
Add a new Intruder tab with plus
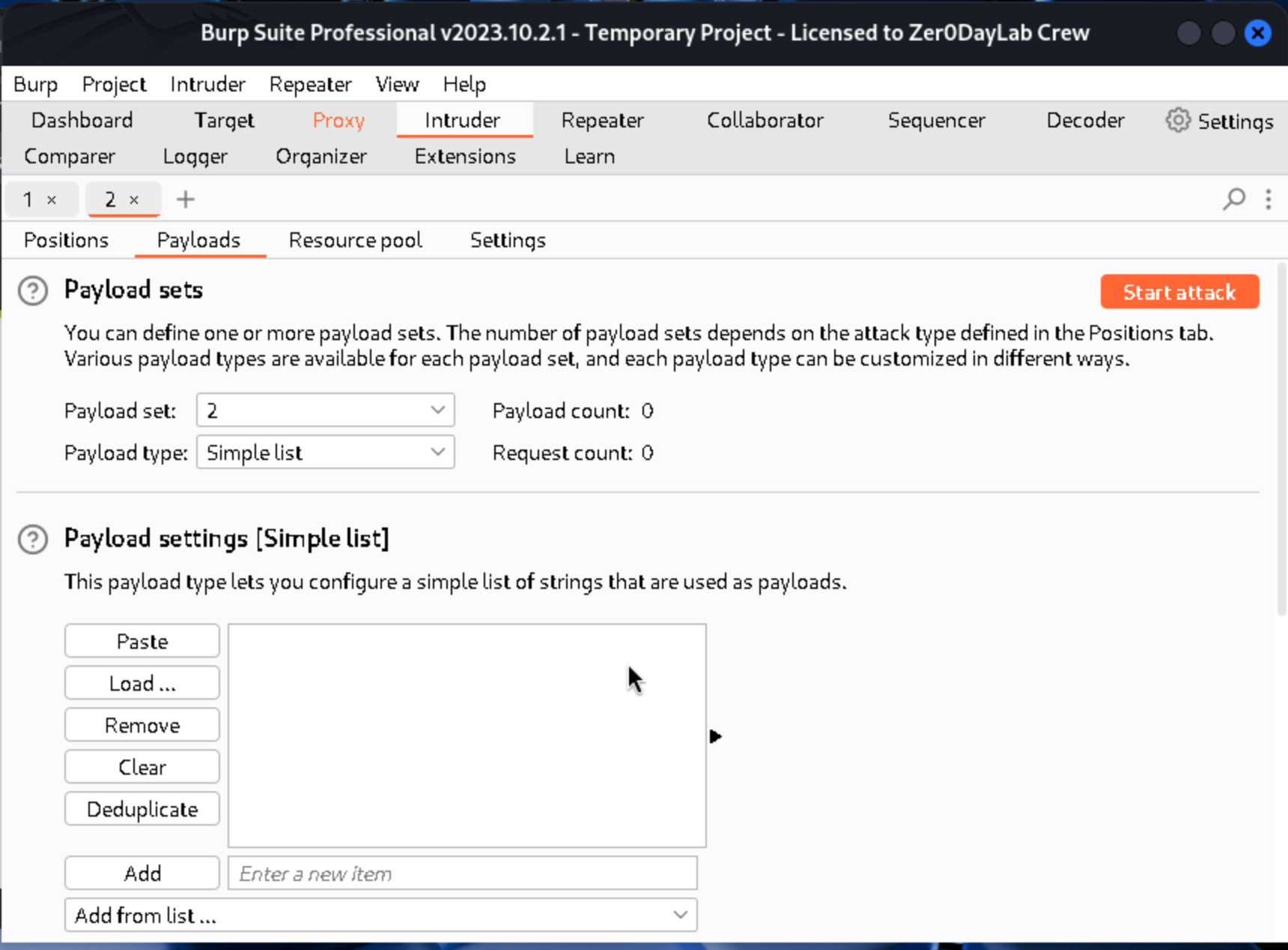point(186,199)
